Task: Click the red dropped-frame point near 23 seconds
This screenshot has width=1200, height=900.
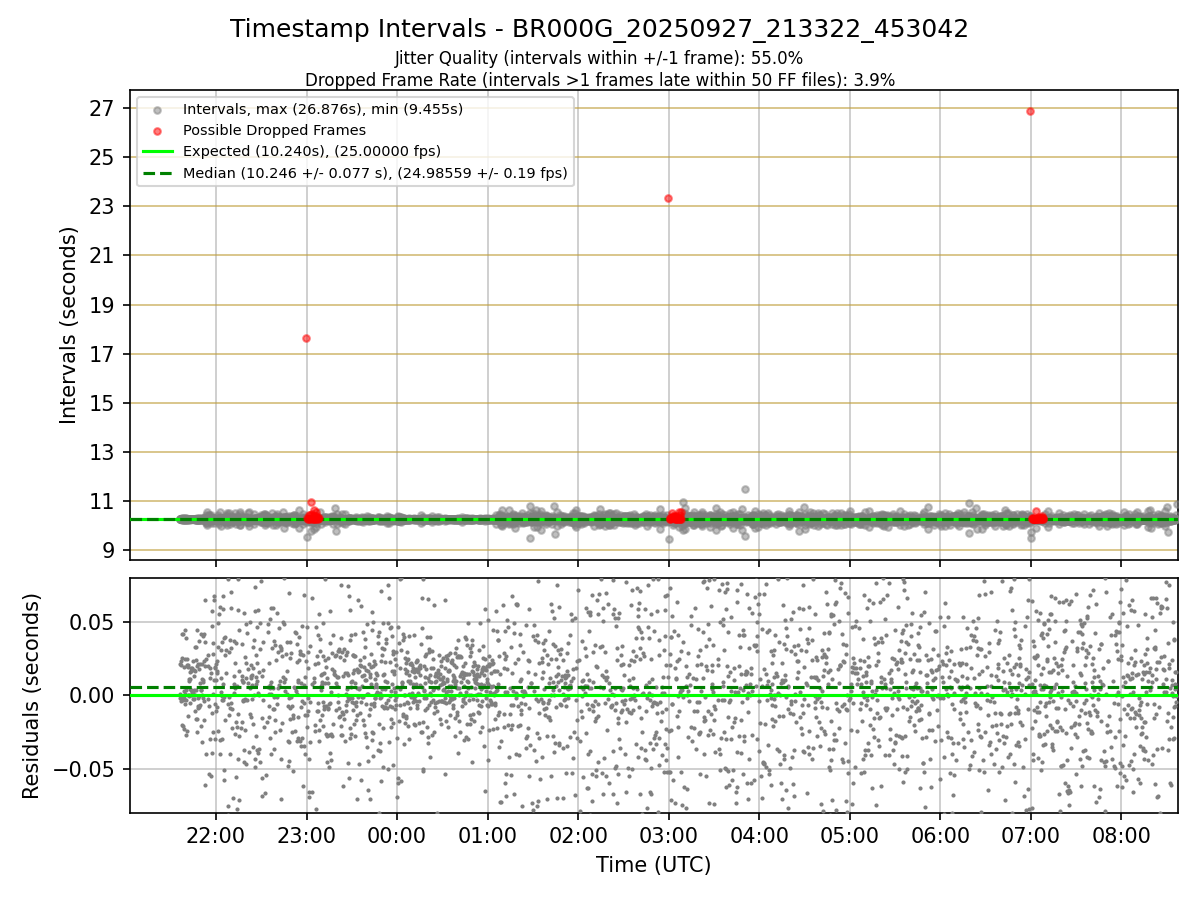Action: tap(668, 198)
